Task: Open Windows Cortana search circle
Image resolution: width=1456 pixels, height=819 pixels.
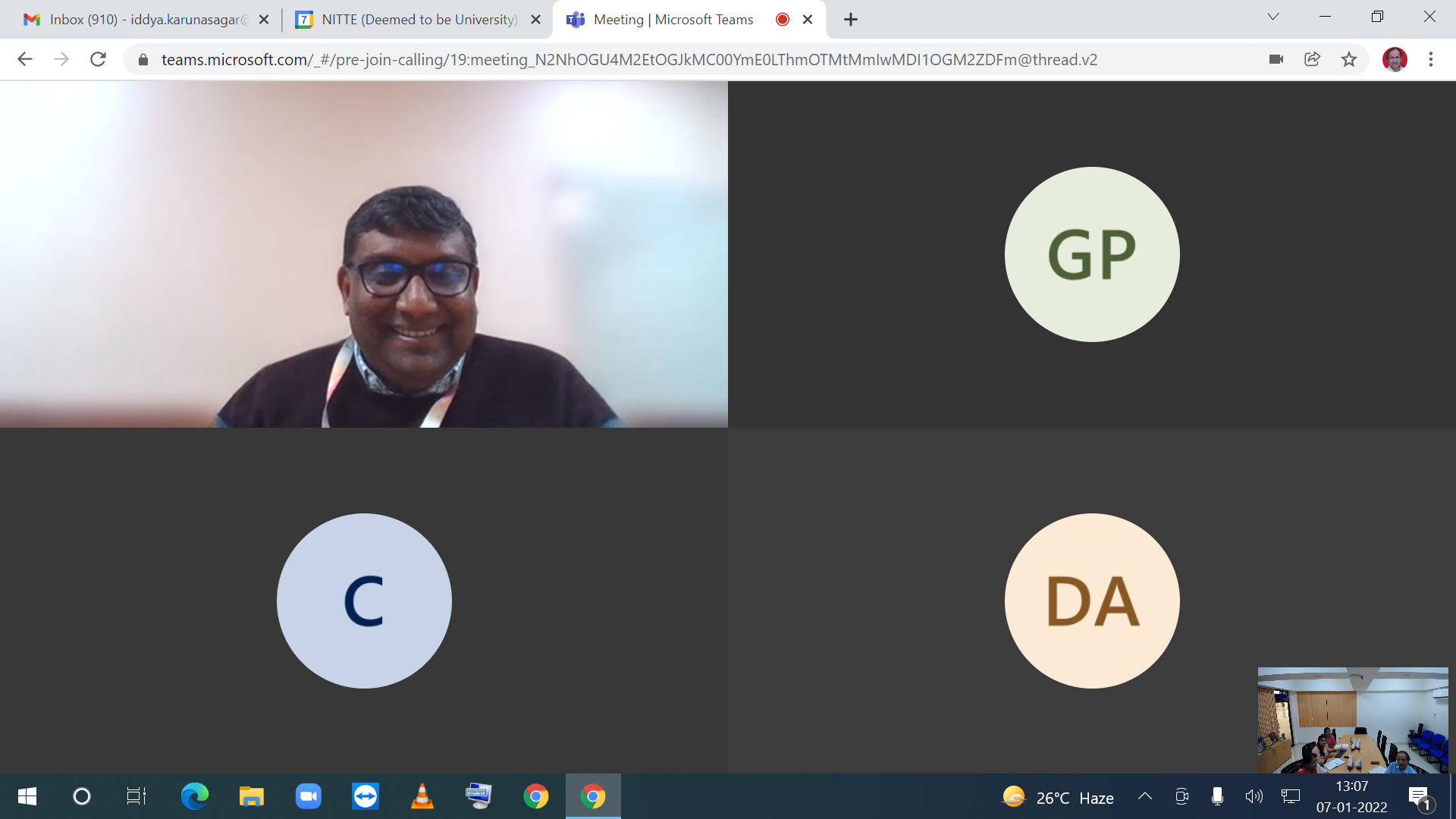Action: point(82,796)
